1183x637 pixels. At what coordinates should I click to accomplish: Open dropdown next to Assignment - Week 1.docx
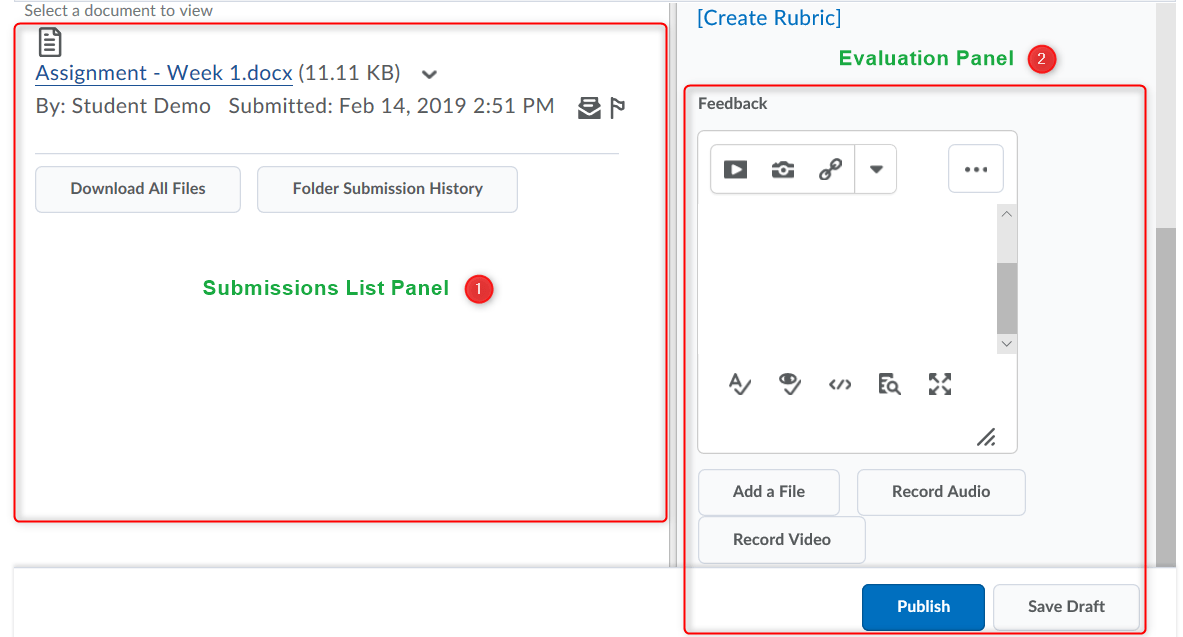pyautogui.click(x=429, y=74)
